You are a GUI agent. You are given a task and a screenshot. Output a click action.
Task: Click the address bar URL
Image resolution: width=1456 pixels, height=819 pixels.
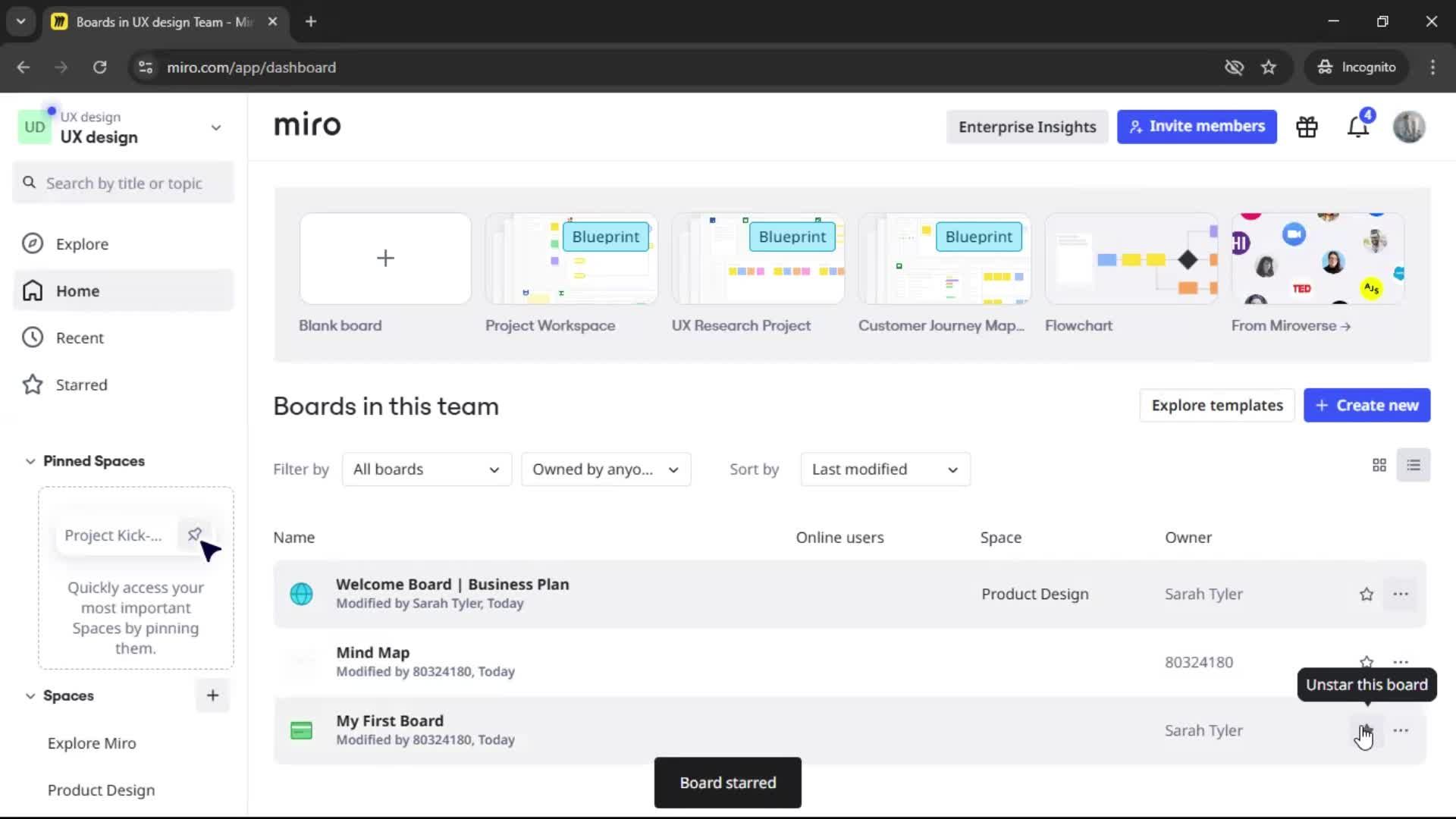[x=251, y=67]
